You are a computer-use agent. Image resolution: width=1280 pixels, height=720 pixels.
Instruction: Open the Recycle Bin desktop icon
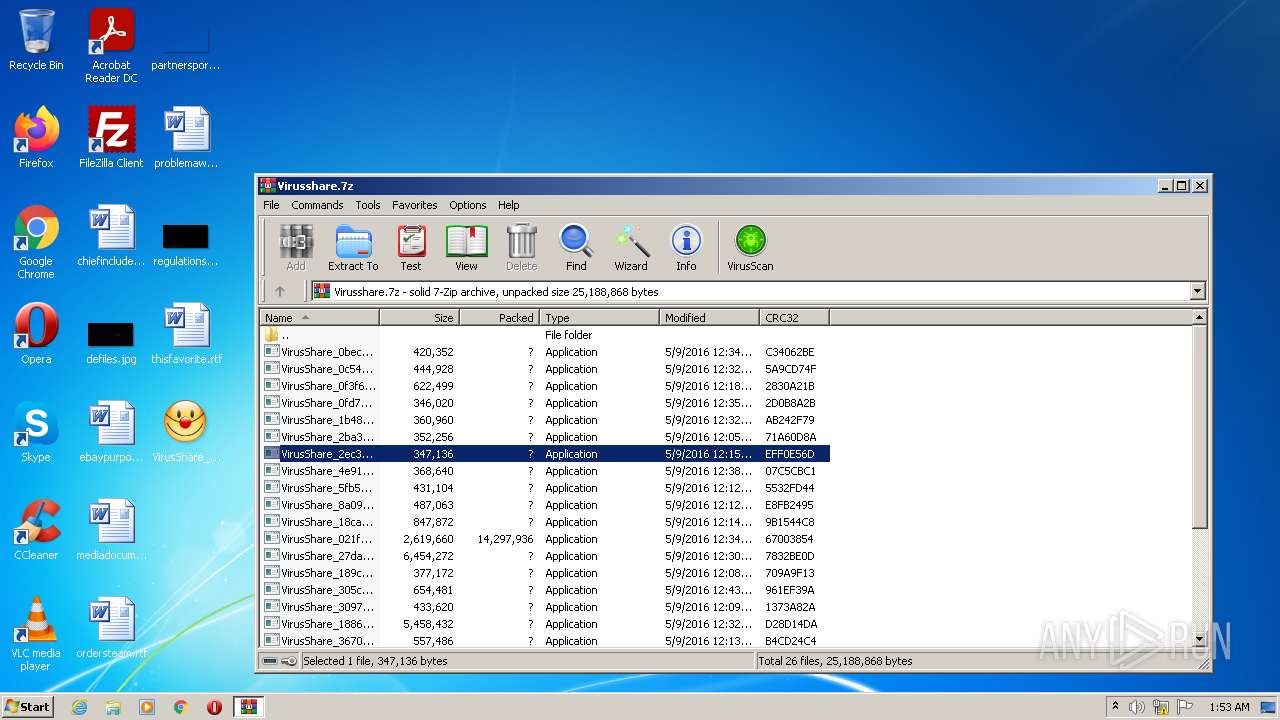click(36, 40)
